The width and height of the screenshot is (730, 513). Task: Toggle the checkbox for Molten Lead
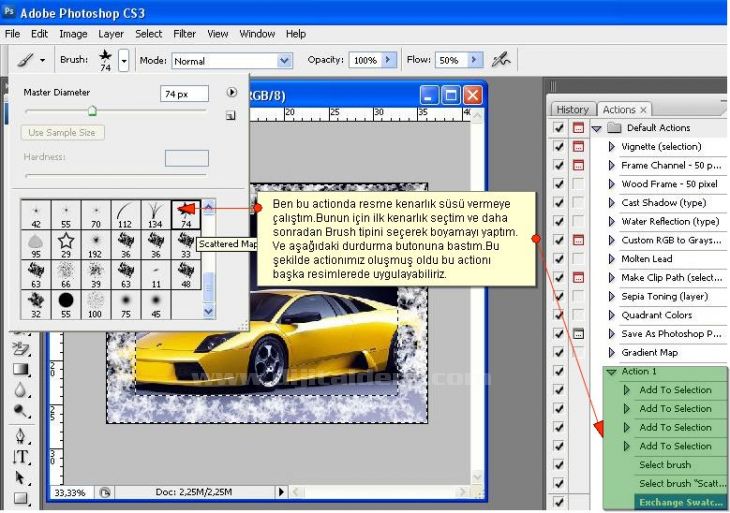point(559,259)
